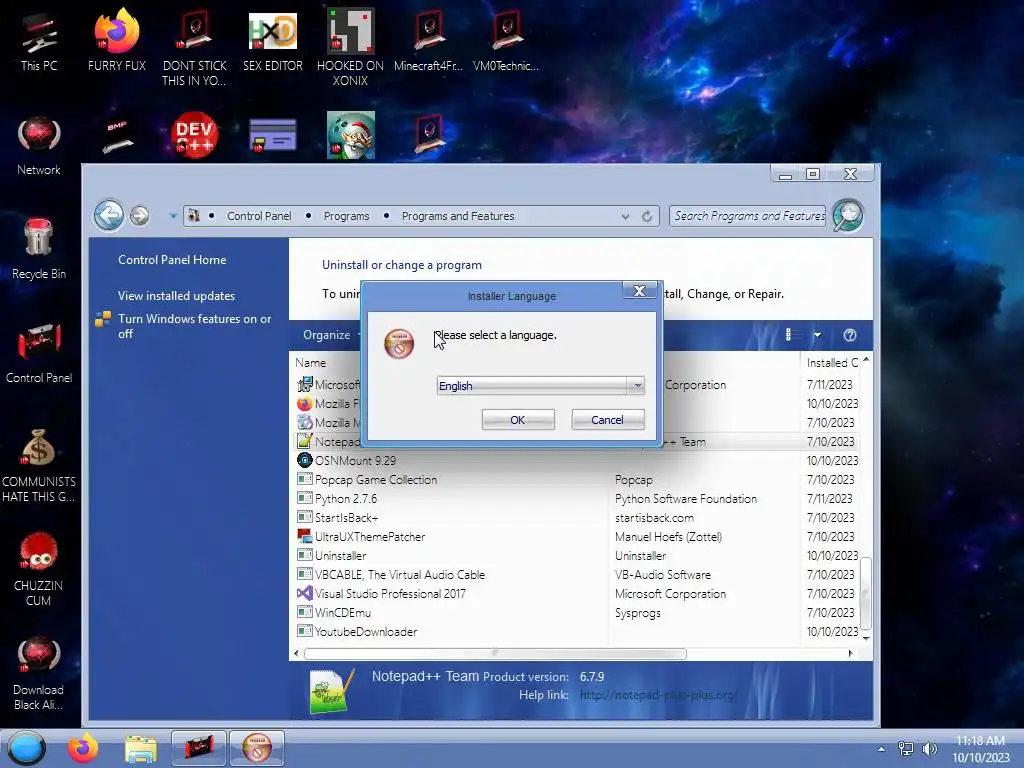This screenshot has width=1024, height=768.
Task: Open the SEX EDITOR HxD shortcut
Action: point(273,41)
